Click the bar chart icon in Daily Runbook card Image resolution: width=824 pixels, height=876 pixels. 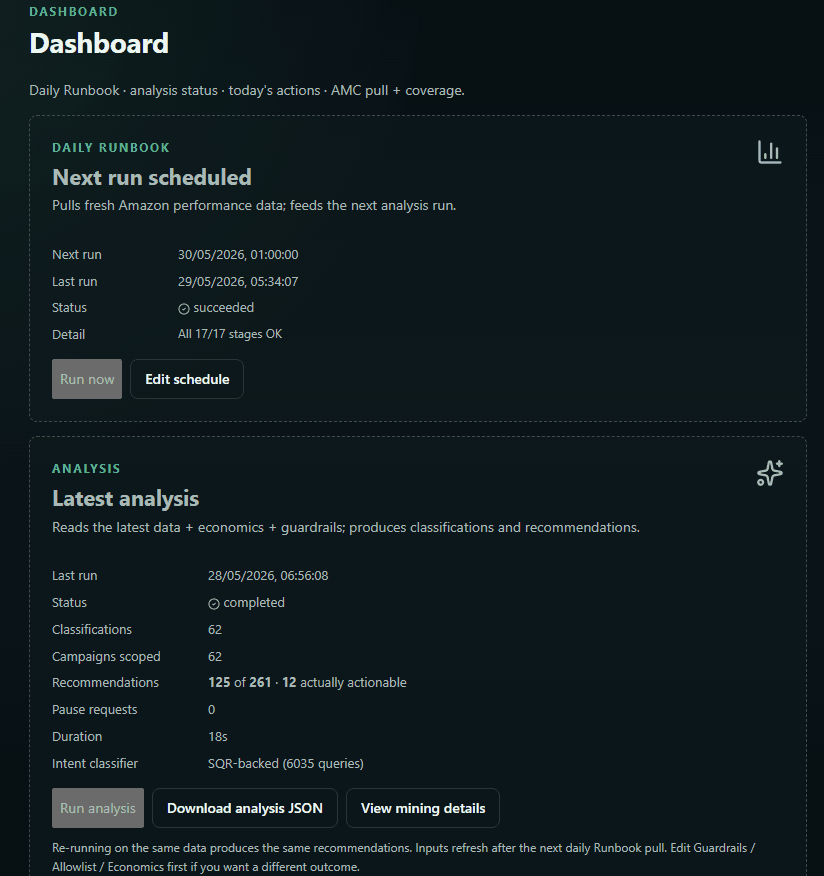tap(769, 152)
